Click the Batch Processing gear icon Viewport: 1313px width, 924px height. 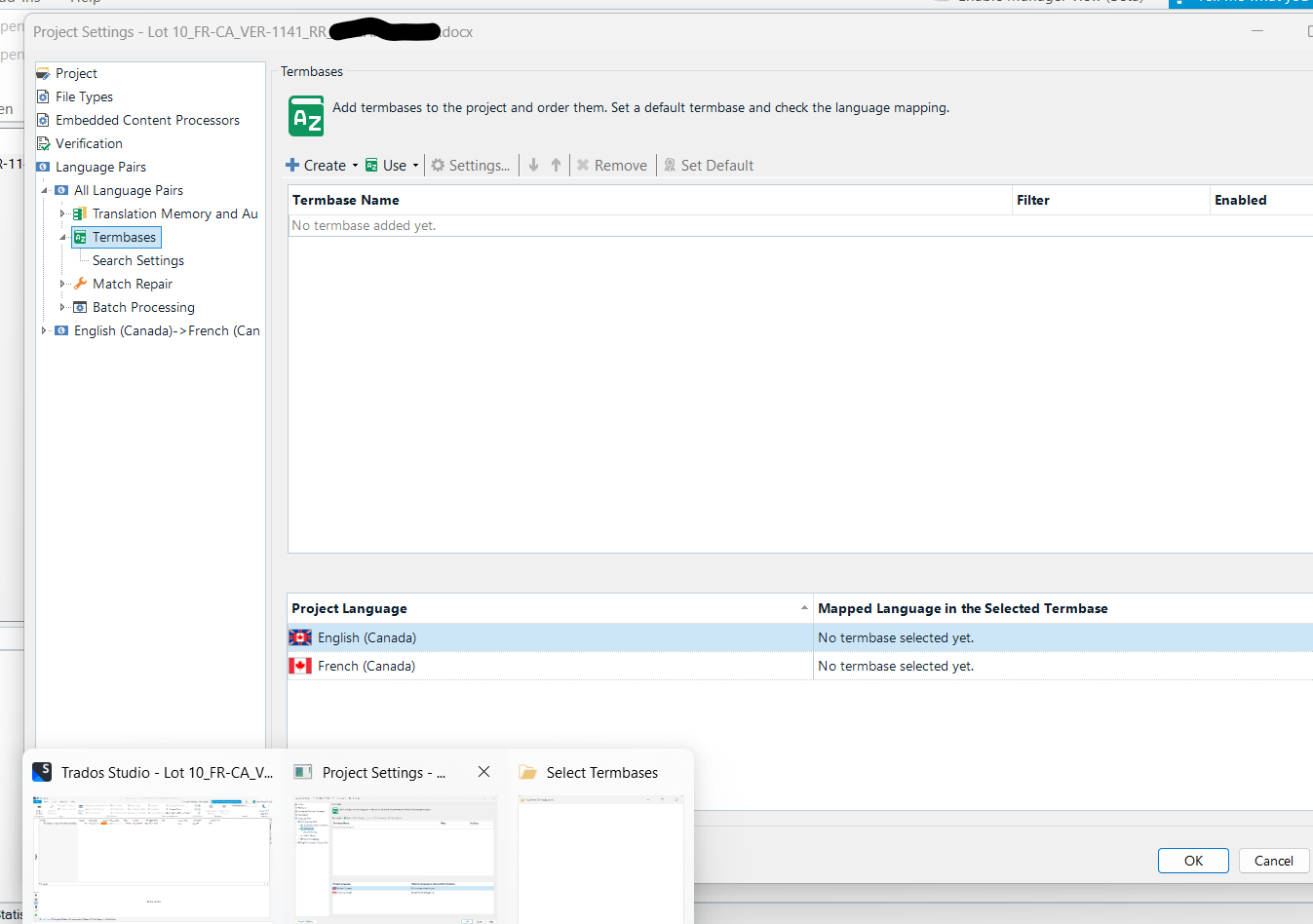pos(80,307)
